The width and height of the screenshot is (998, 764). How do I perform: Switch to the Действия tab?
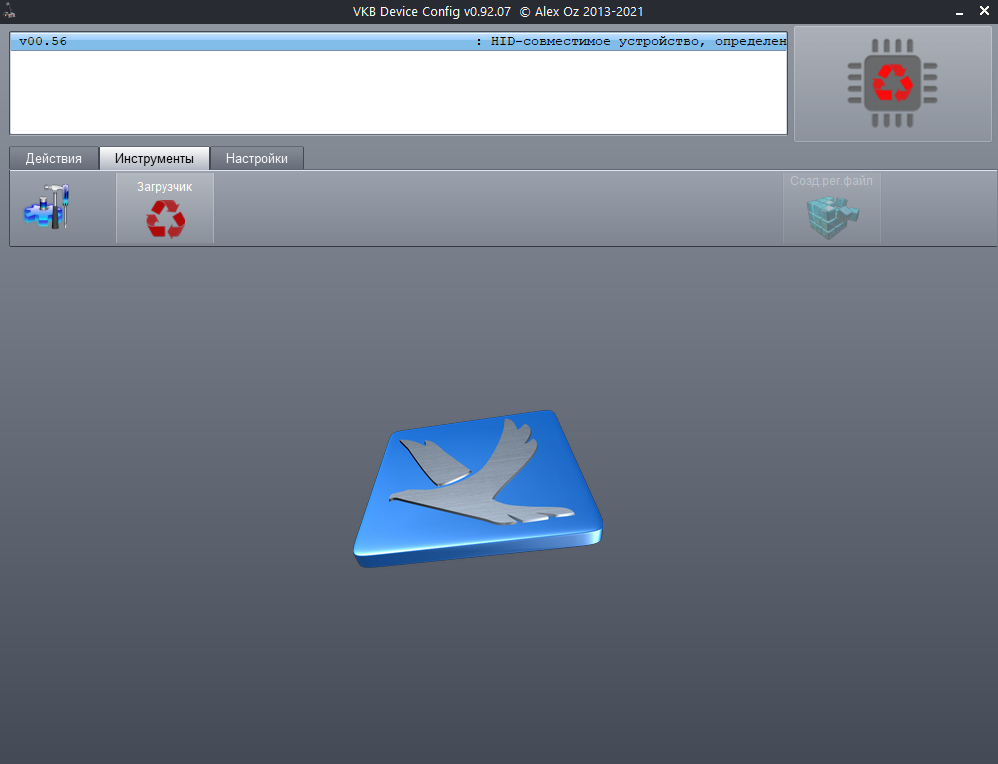pyautogui.click(x=54, y=159)
